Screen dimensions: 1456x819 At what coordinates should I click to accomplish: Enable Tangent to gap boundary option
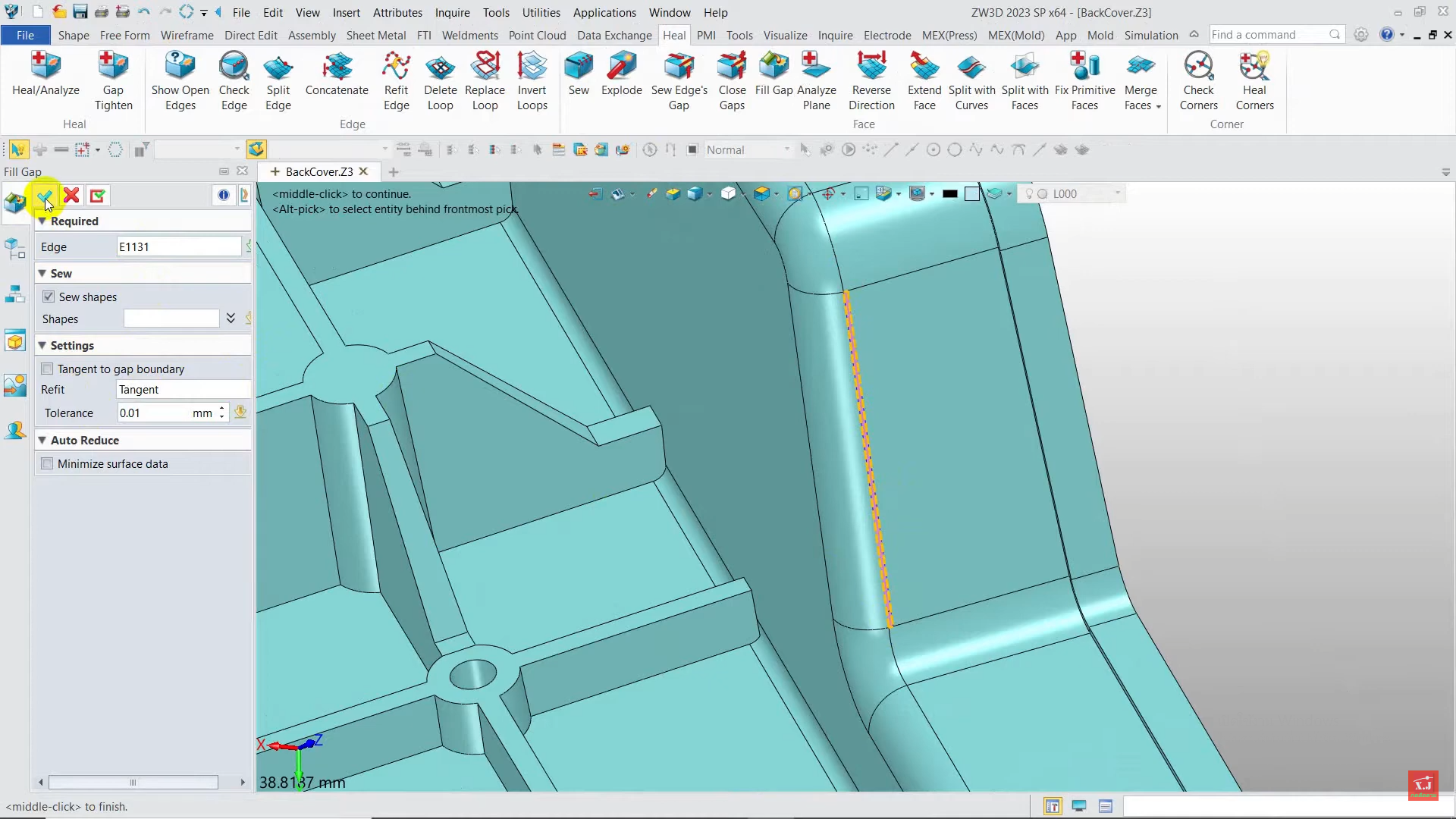tap(48, 369)
